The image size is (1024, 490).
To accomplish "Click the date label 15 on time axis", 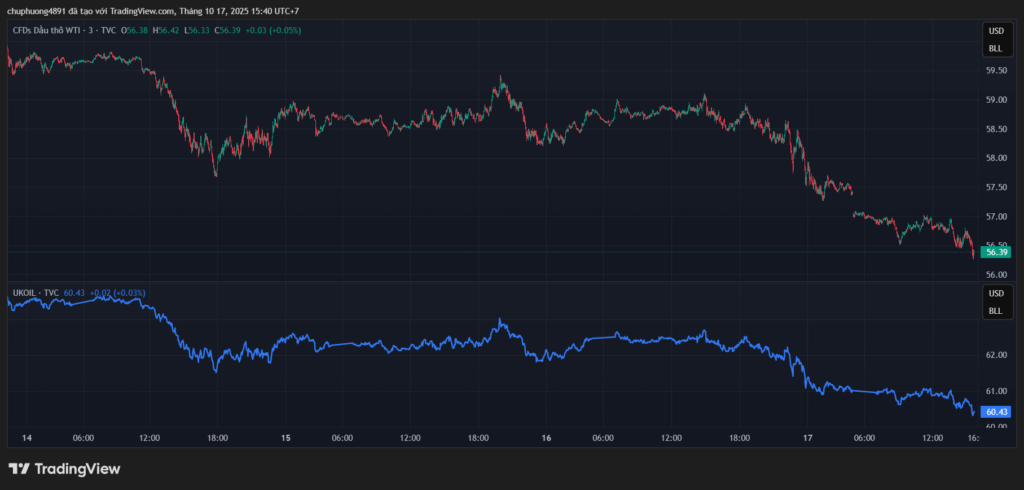I will coord(285,438).
